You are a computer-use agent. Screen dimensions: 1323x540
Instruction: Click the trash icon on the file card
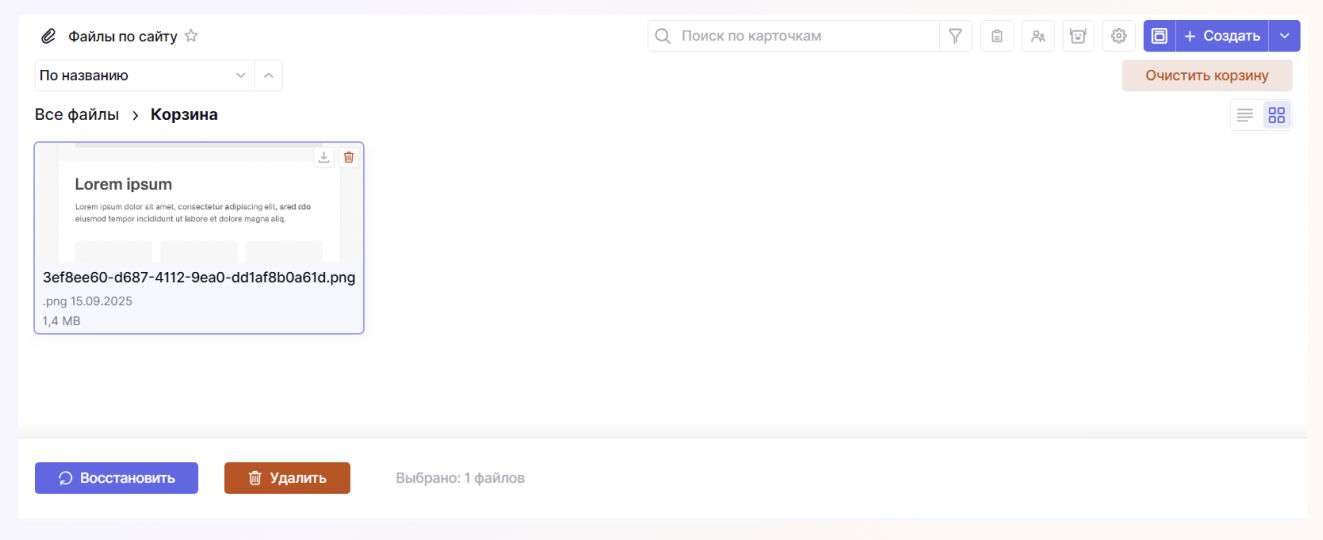(x=348, y=157)
